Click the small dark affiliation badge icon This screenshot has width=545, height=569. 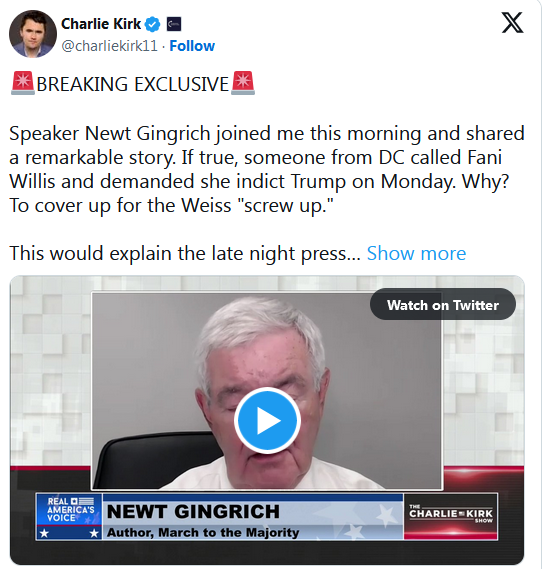tap(174, 24)
